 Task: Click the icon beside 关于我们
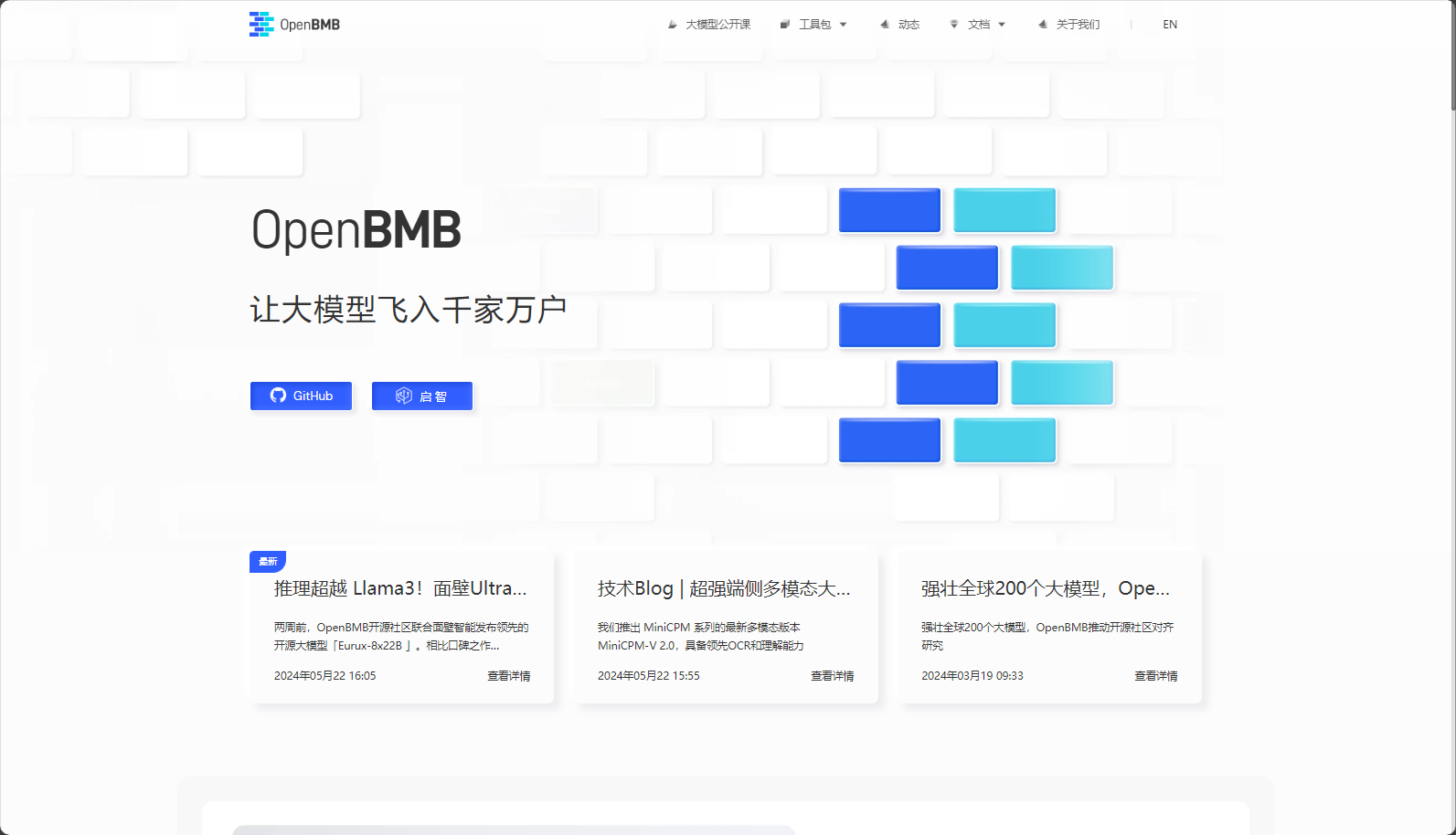pyautogui.click(x=1042, y=25)
